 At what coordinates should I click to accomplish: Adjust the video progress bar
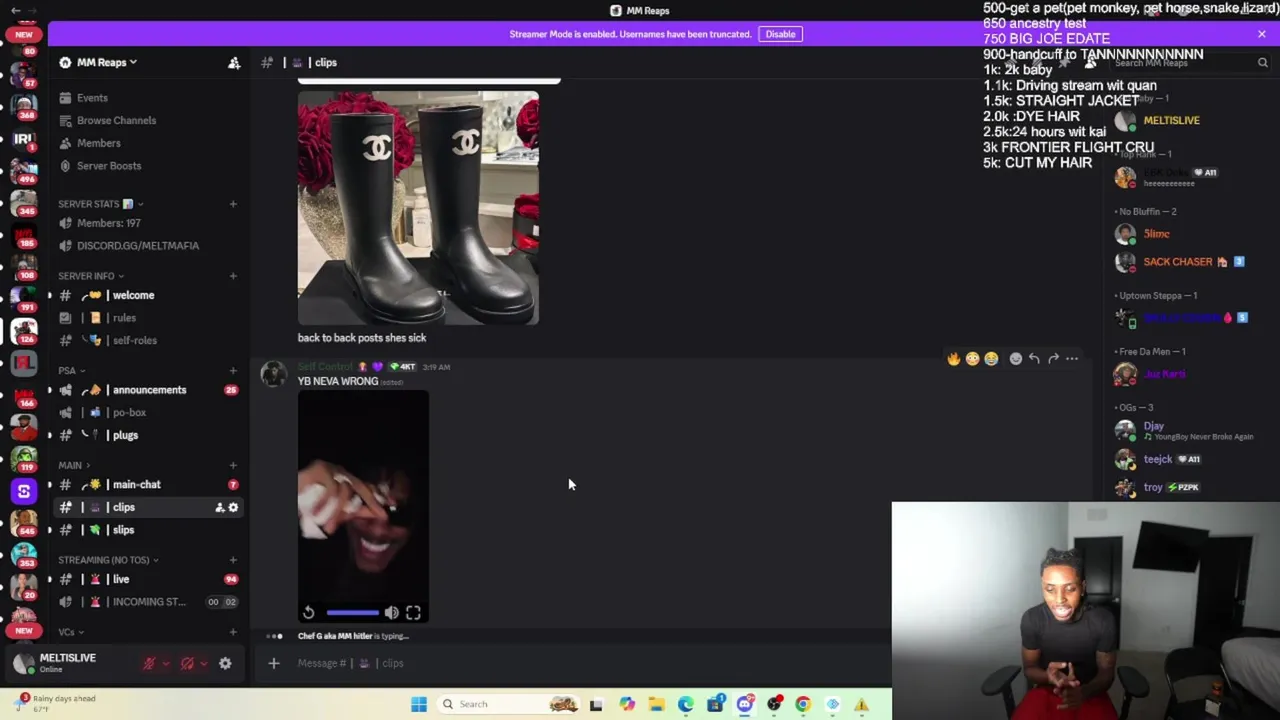tap(352, 613)
